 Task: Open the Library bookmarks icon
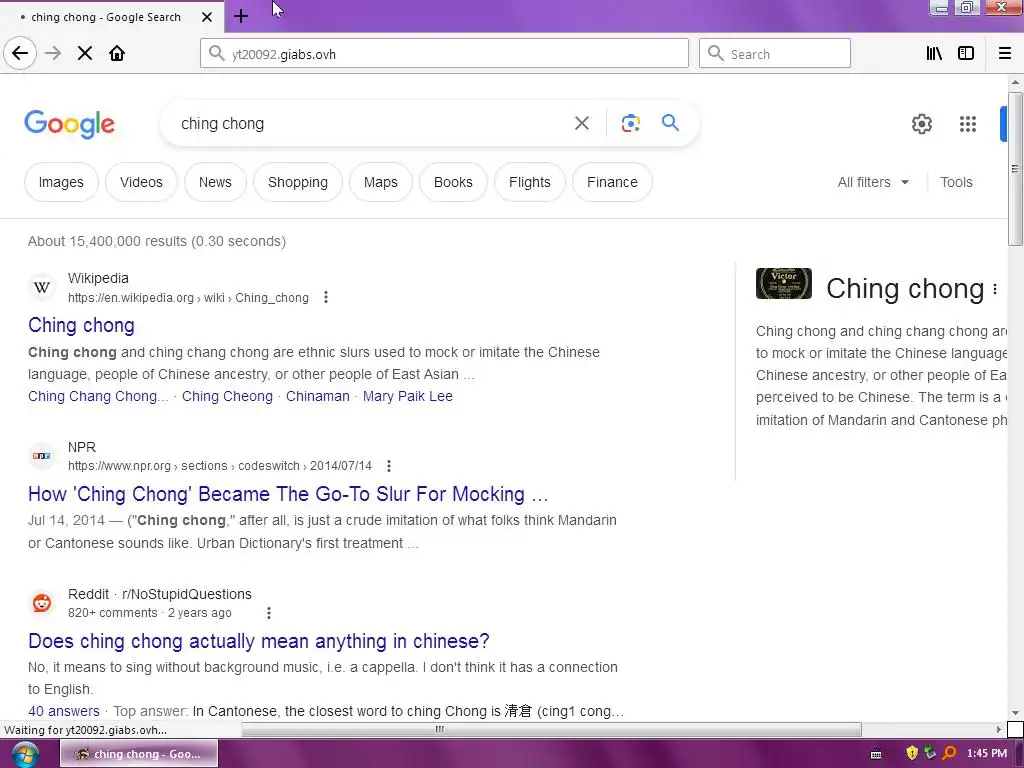[x=934, y=54]
